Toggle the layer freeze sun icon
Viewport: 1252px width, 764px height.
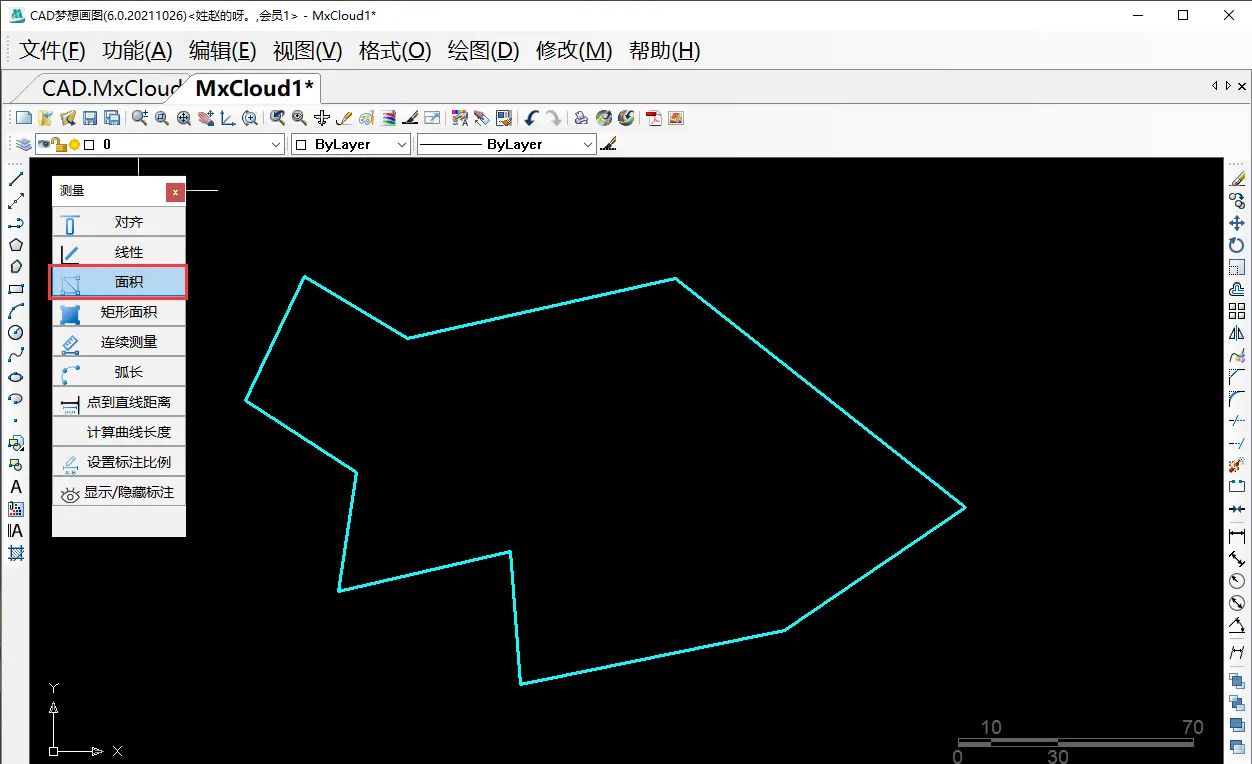click(x=74, y=145)
